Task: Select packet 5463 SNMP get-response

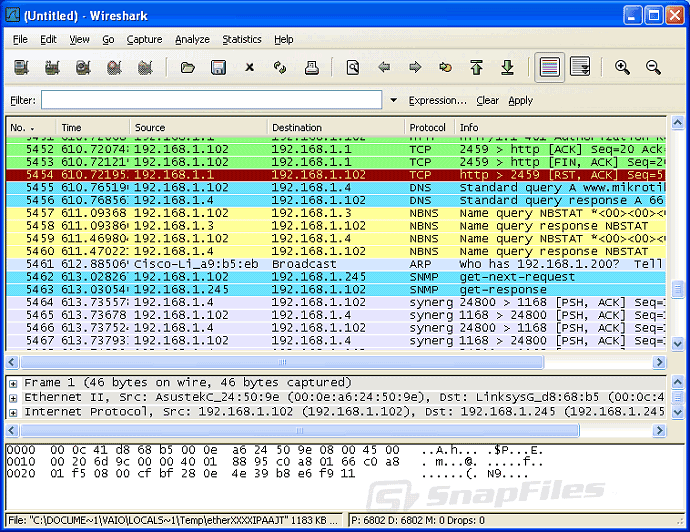Action: (x=336, y=290)
